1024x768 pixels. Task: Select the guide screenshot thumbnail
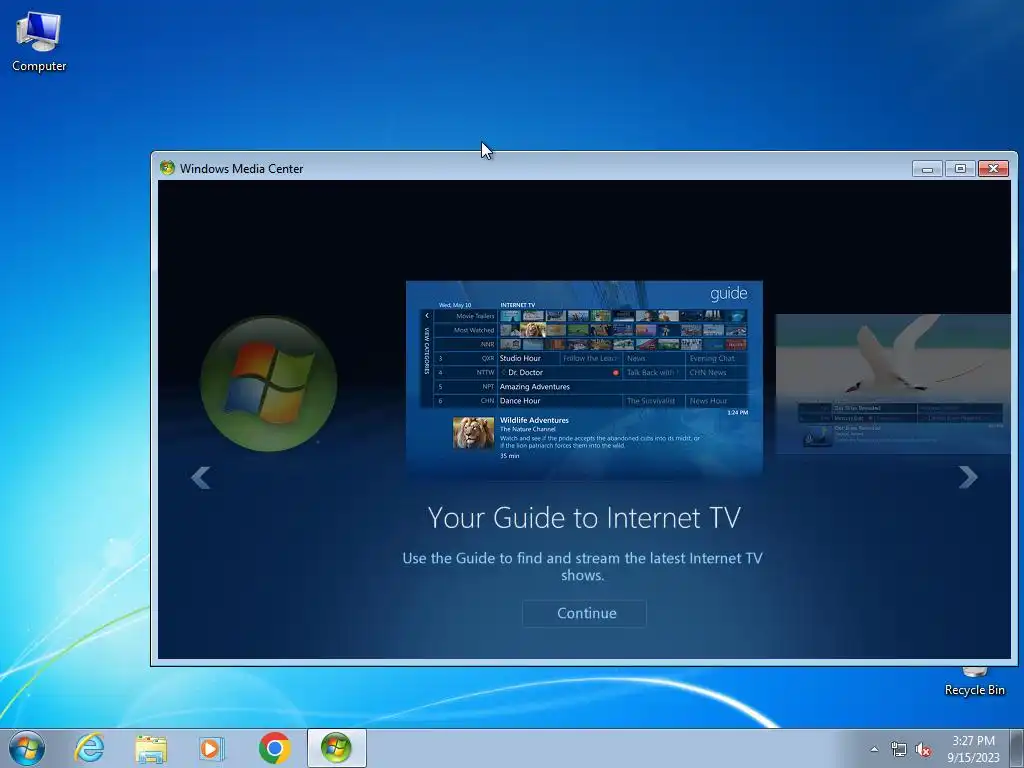[584, 379]
